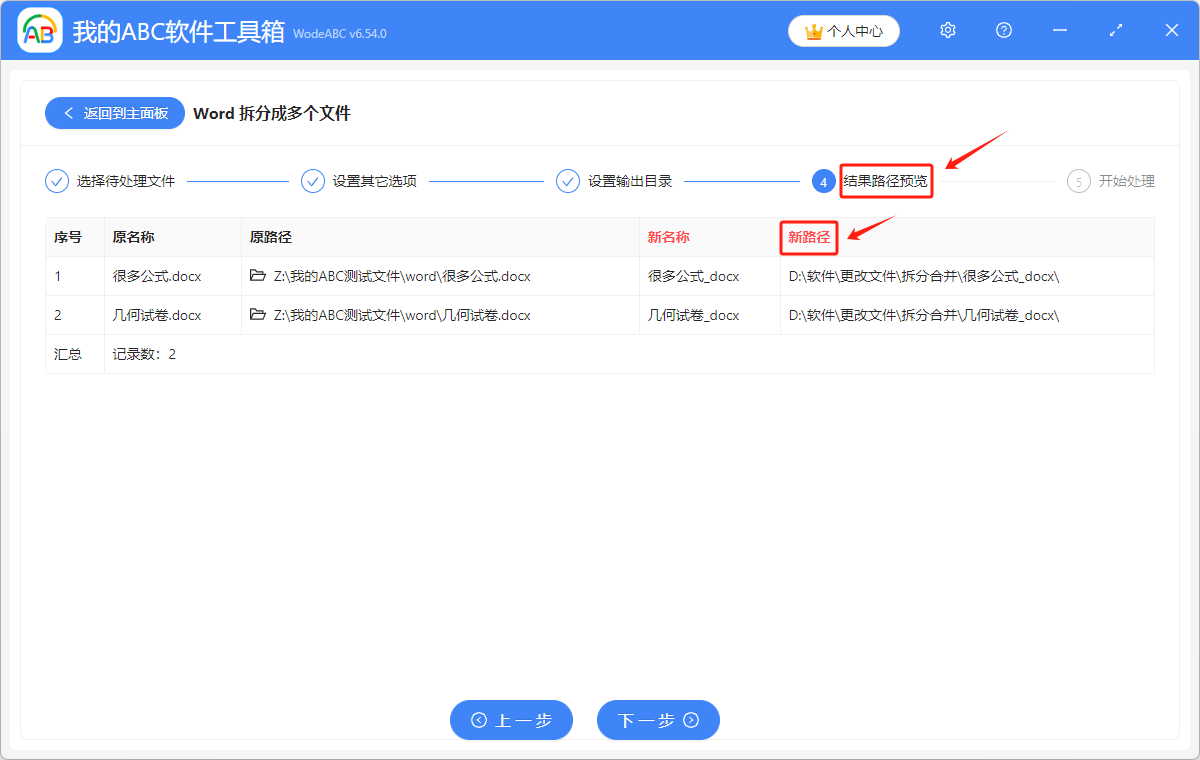Viewport: 1200px width, 760px height.
Task: Open 个人中心 via the crown icon
Action: [843, 30]
